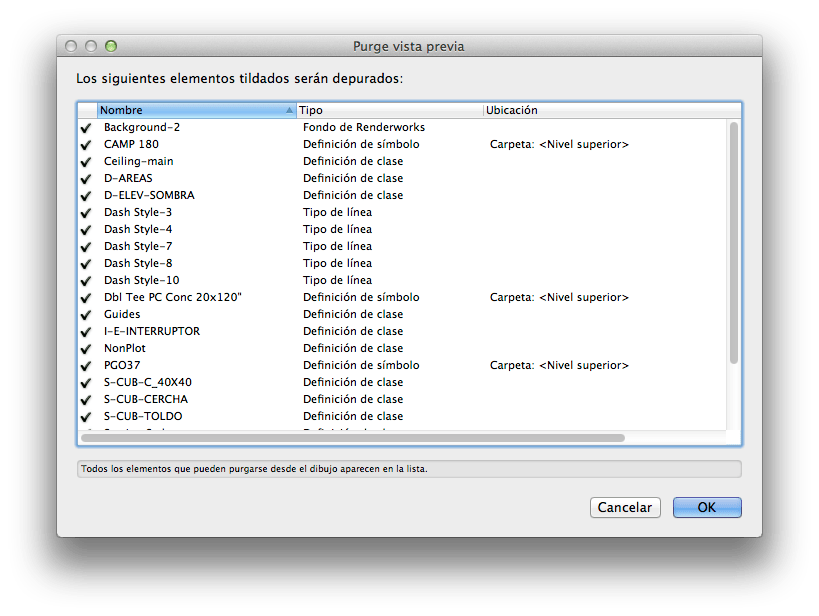
Task: Uncheck the Ceiling-main class
Action: click(86, 162)
